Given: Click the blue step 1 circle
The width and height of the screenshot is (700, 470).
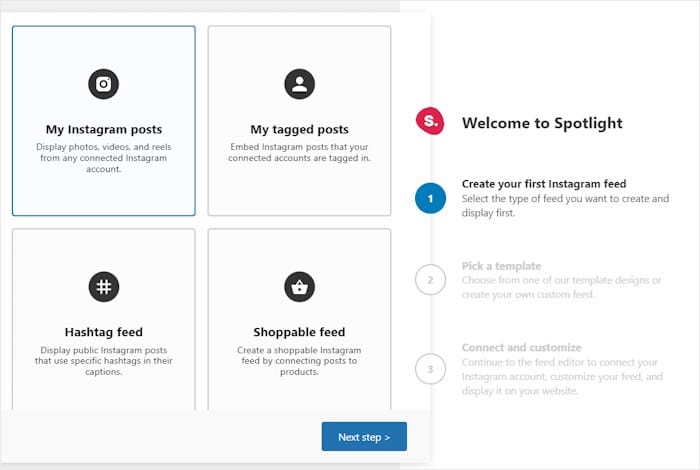Looking at the screenshot, I should (430, 199).
